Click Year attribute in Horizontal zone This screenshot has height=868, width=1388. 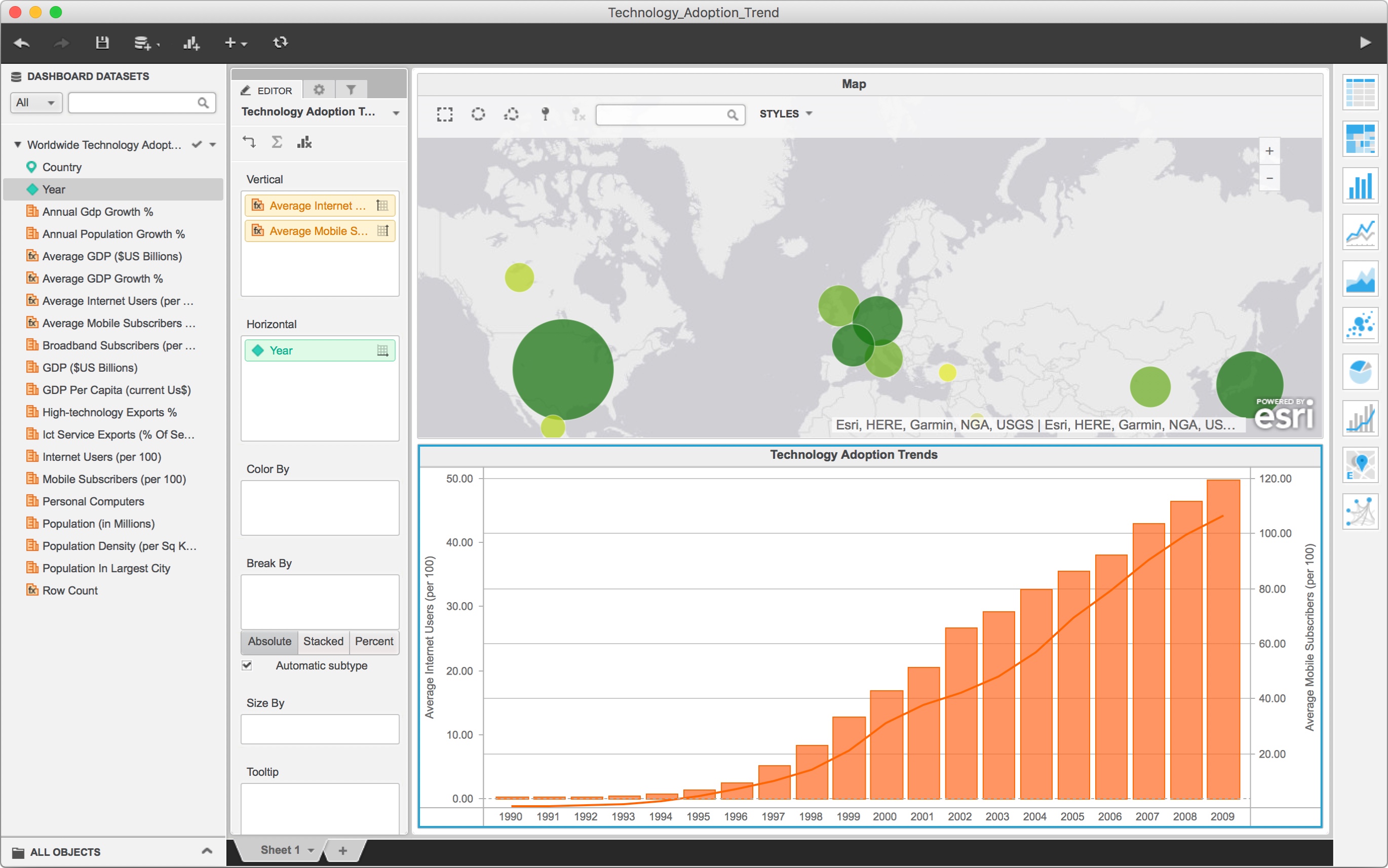pos(320,350)
